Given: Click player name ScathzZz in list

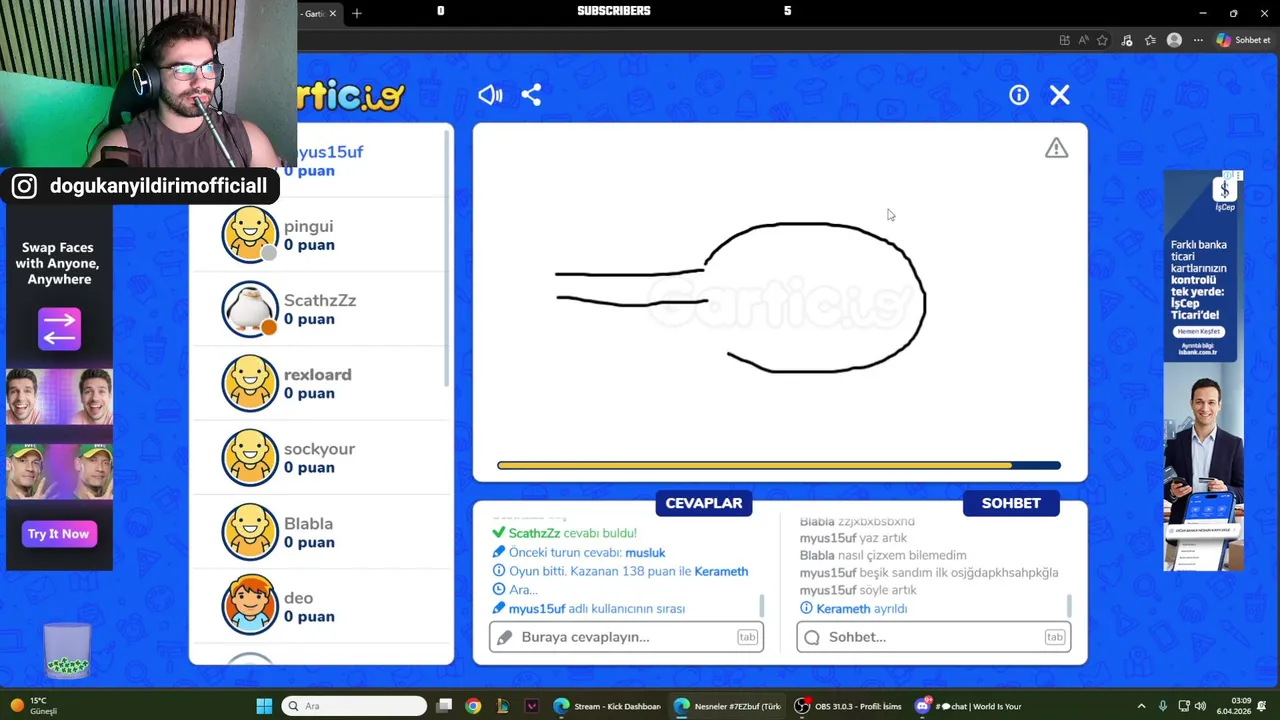Looking at the screenshot, I should pos(320,300).
